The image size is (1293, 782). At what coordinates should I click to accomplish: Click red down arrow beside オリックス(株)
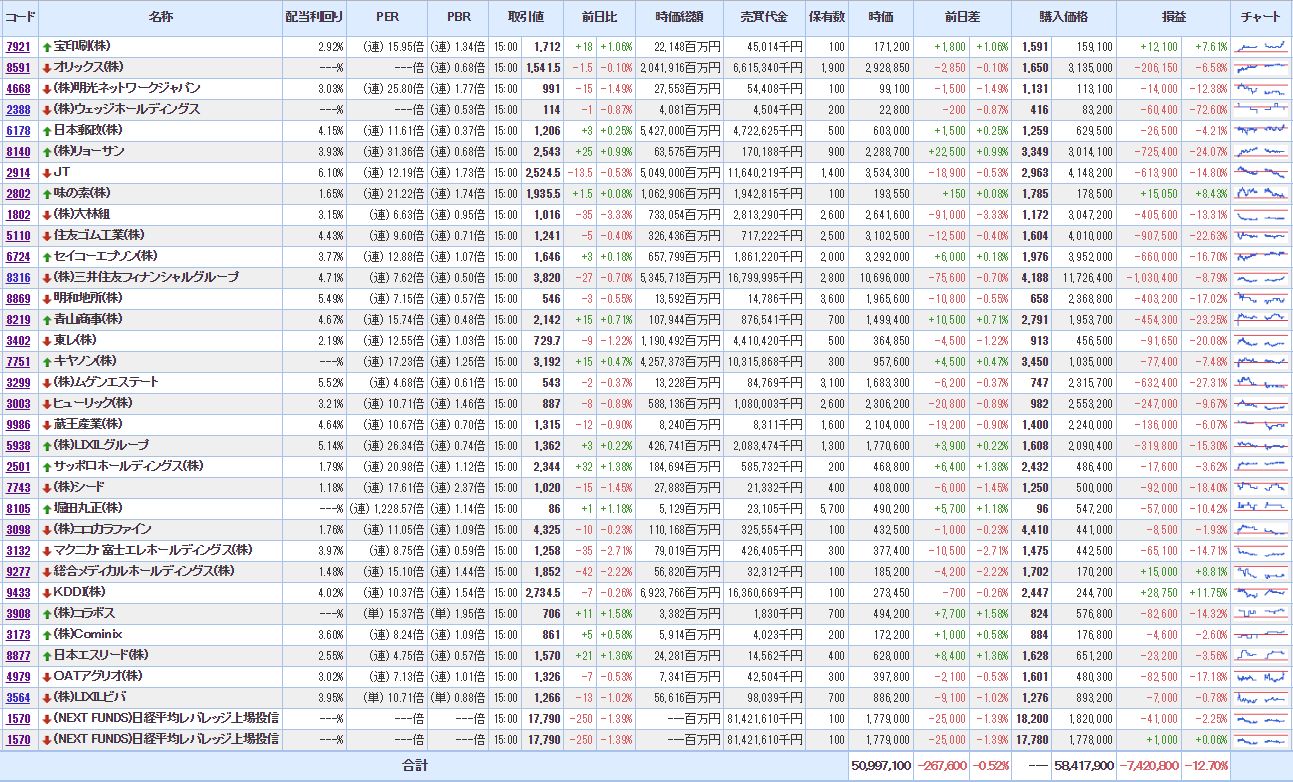[47, 68]
